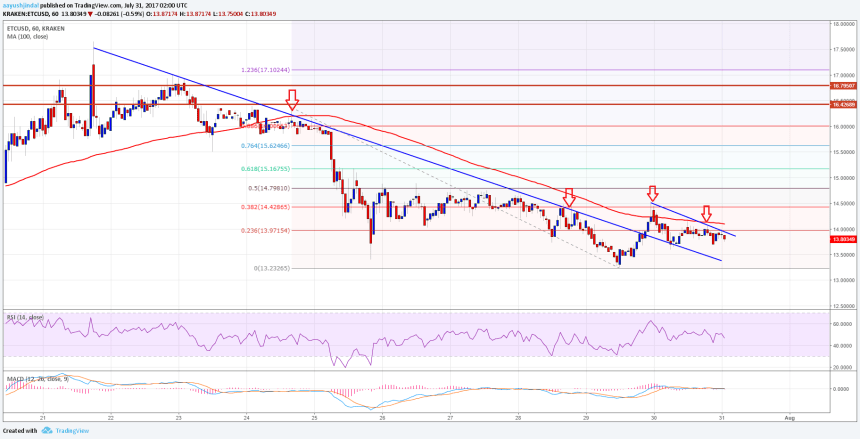
Task: Select the MACD (12, 26, close, 9) label
Action: point(37,379)
